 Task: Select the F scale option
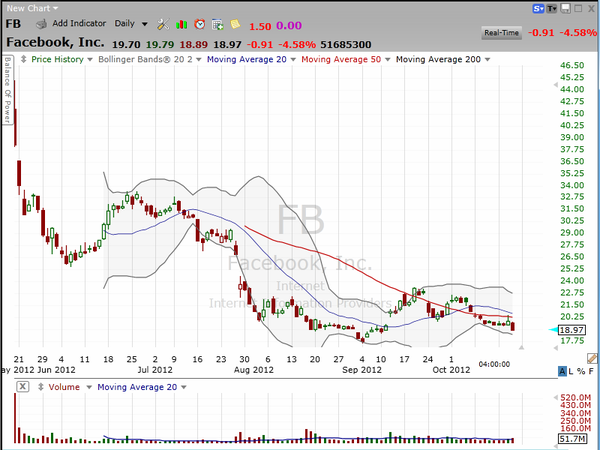[x=591, y=371]
